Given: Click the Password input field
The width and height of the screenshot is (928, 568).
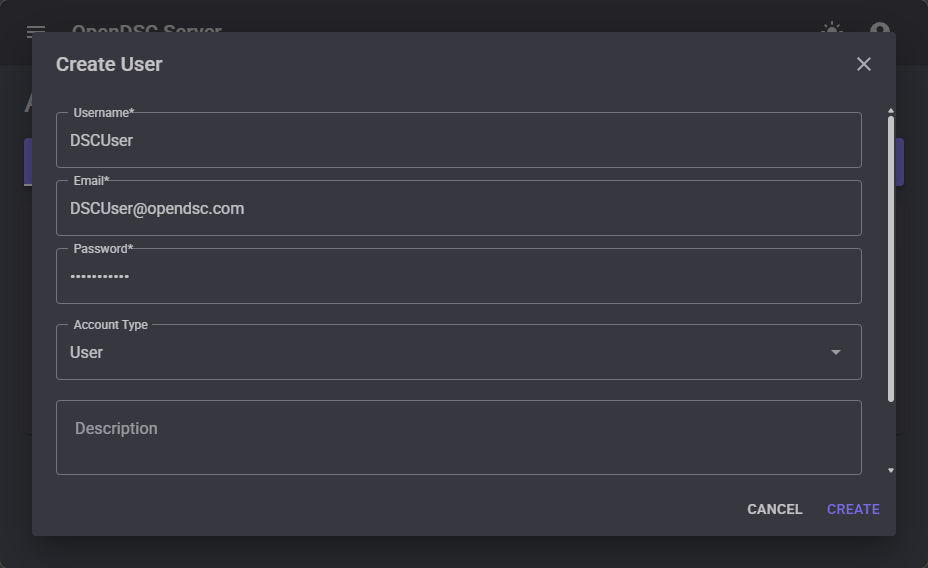Looking at the screenshot, I should coord(459,276).
